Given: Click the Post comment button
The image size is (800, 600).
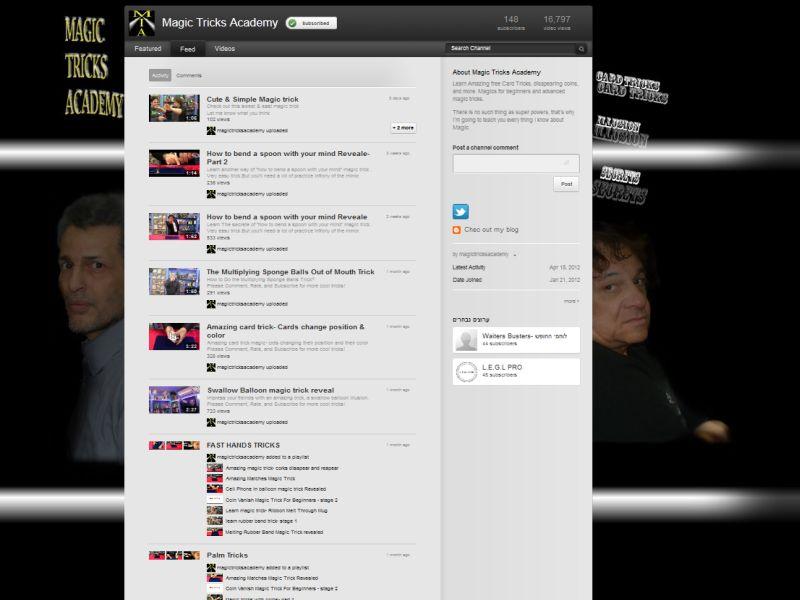Looking at the screenshot, I should point(566,184).
